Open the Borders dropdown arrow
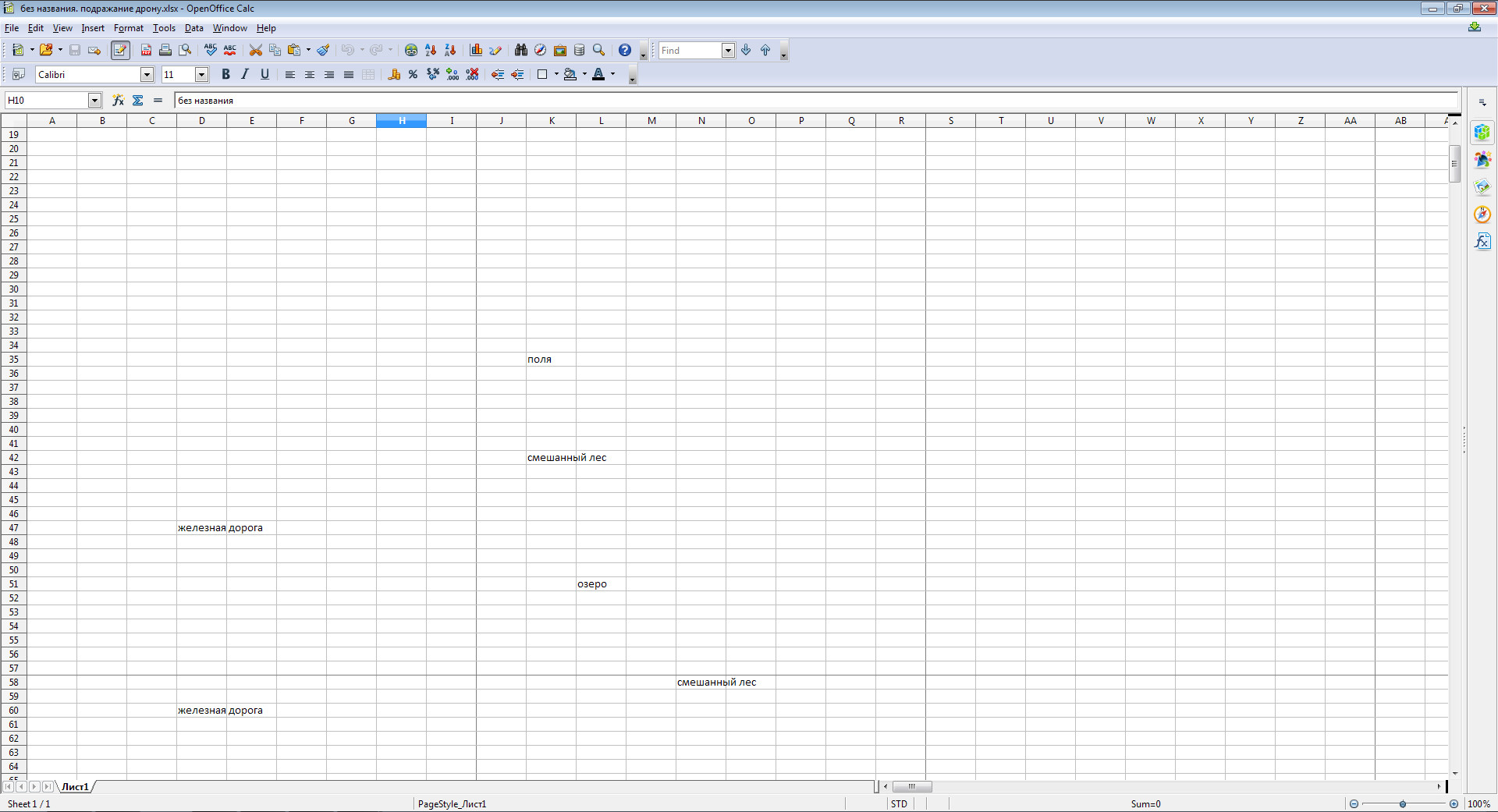 coord(556,74)
